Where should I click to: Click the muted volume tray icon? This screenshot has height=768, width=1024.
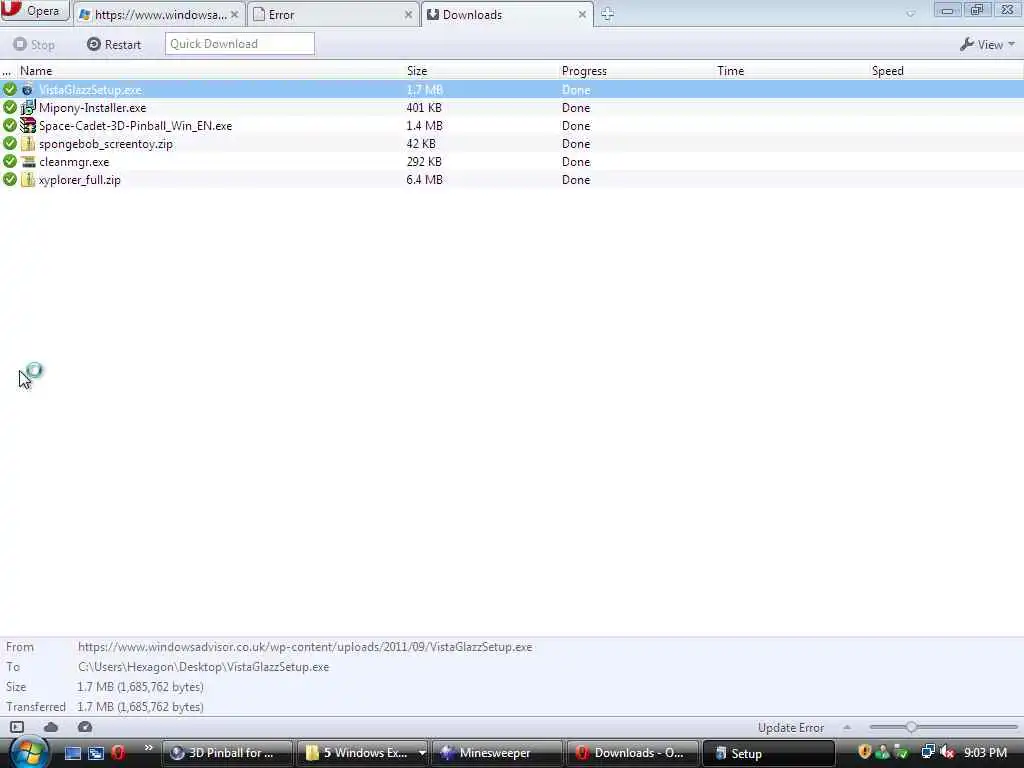click(947, 752)
